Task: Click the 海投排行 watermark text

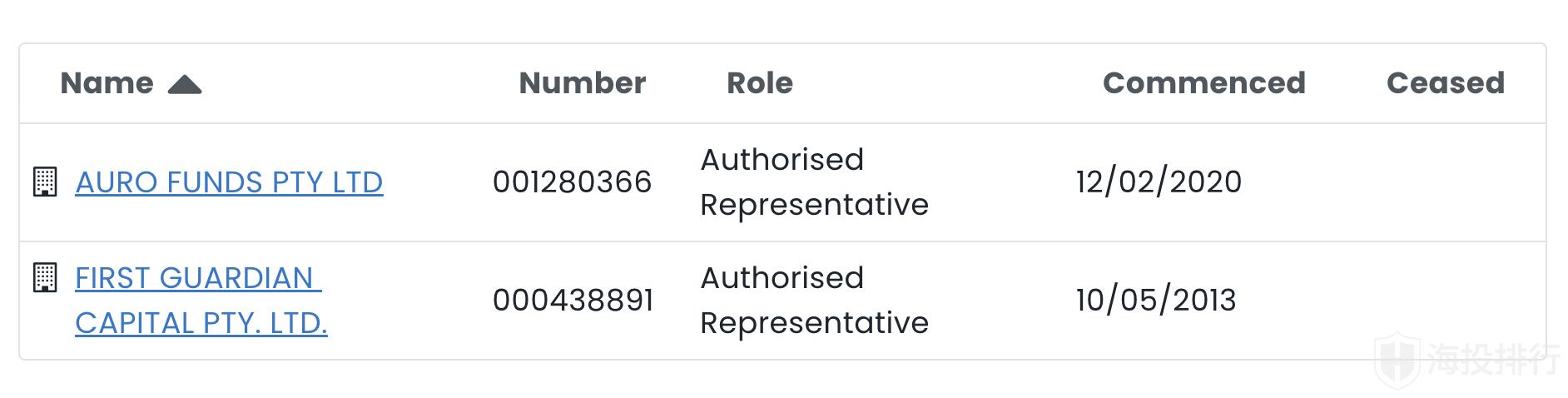Action: pos(1493,360)
